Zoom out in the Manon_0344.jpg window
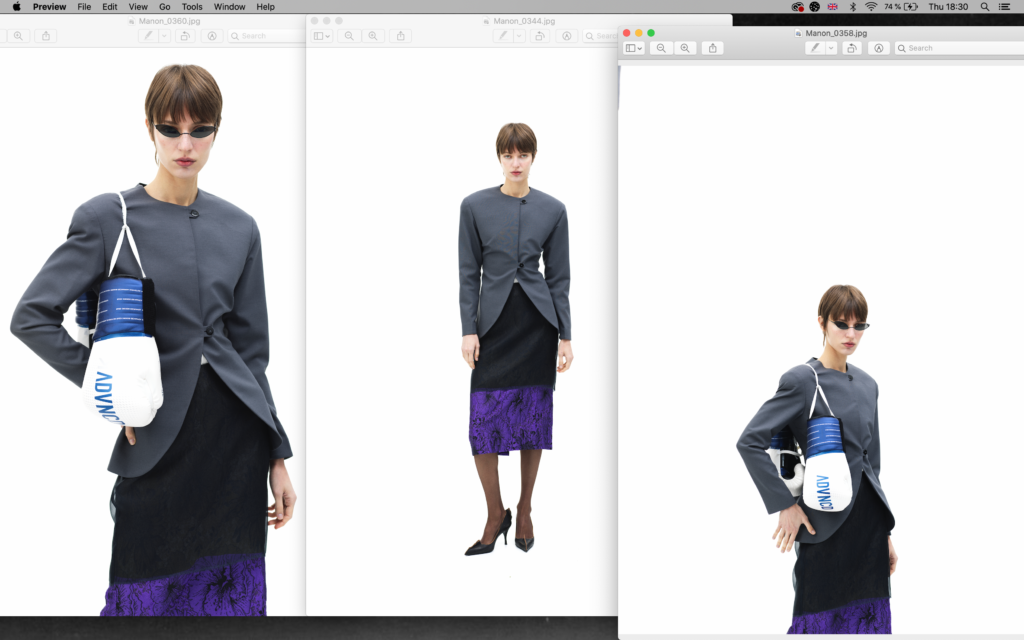Viewport: 1024px width, 640px height. [349, 36]
